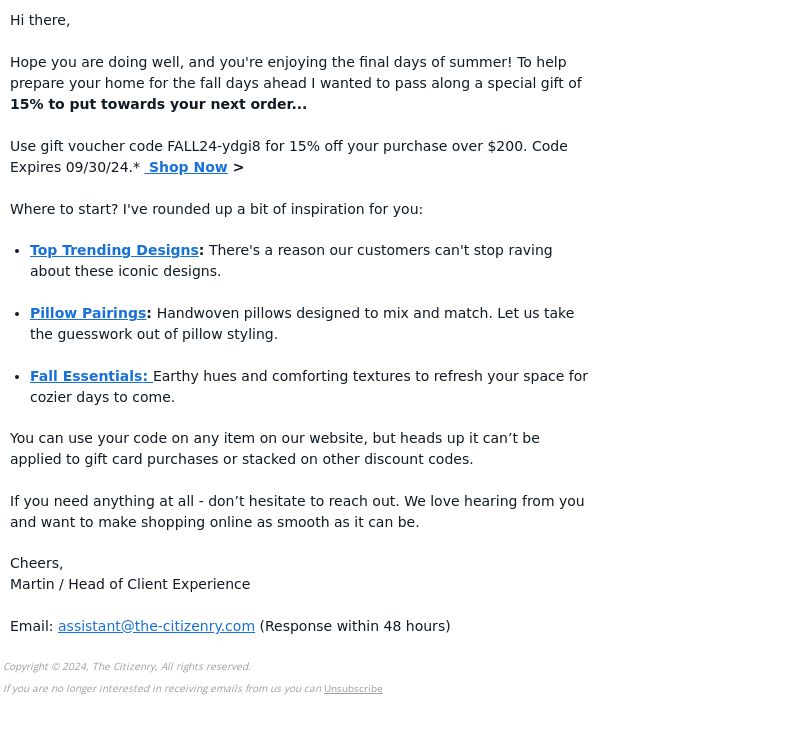This screenshot has height=745, width=800.
Task: Click the copyright 2024 The Citizenry line
Action: click(127, 667)
